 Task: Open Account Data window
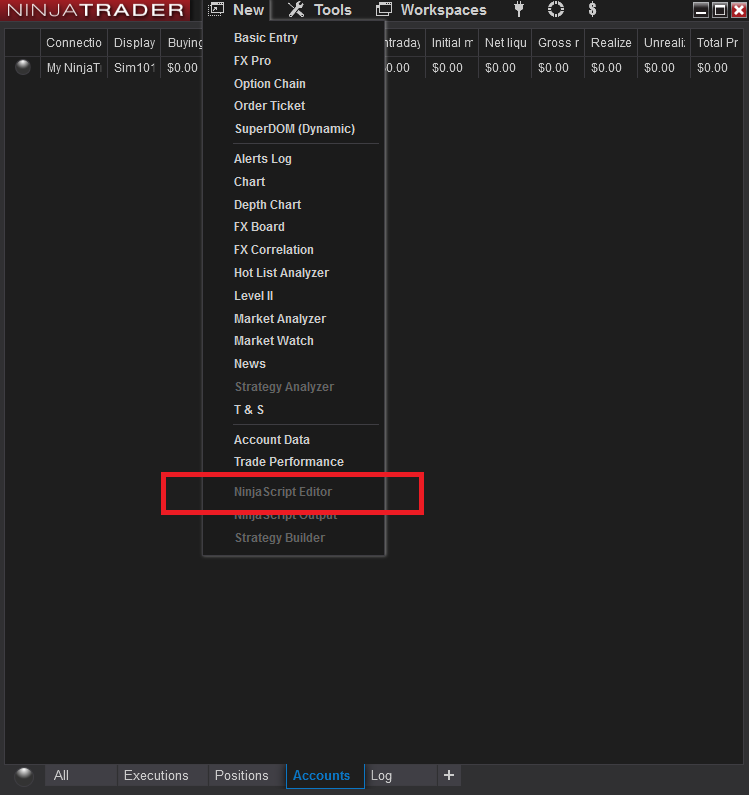272,440
